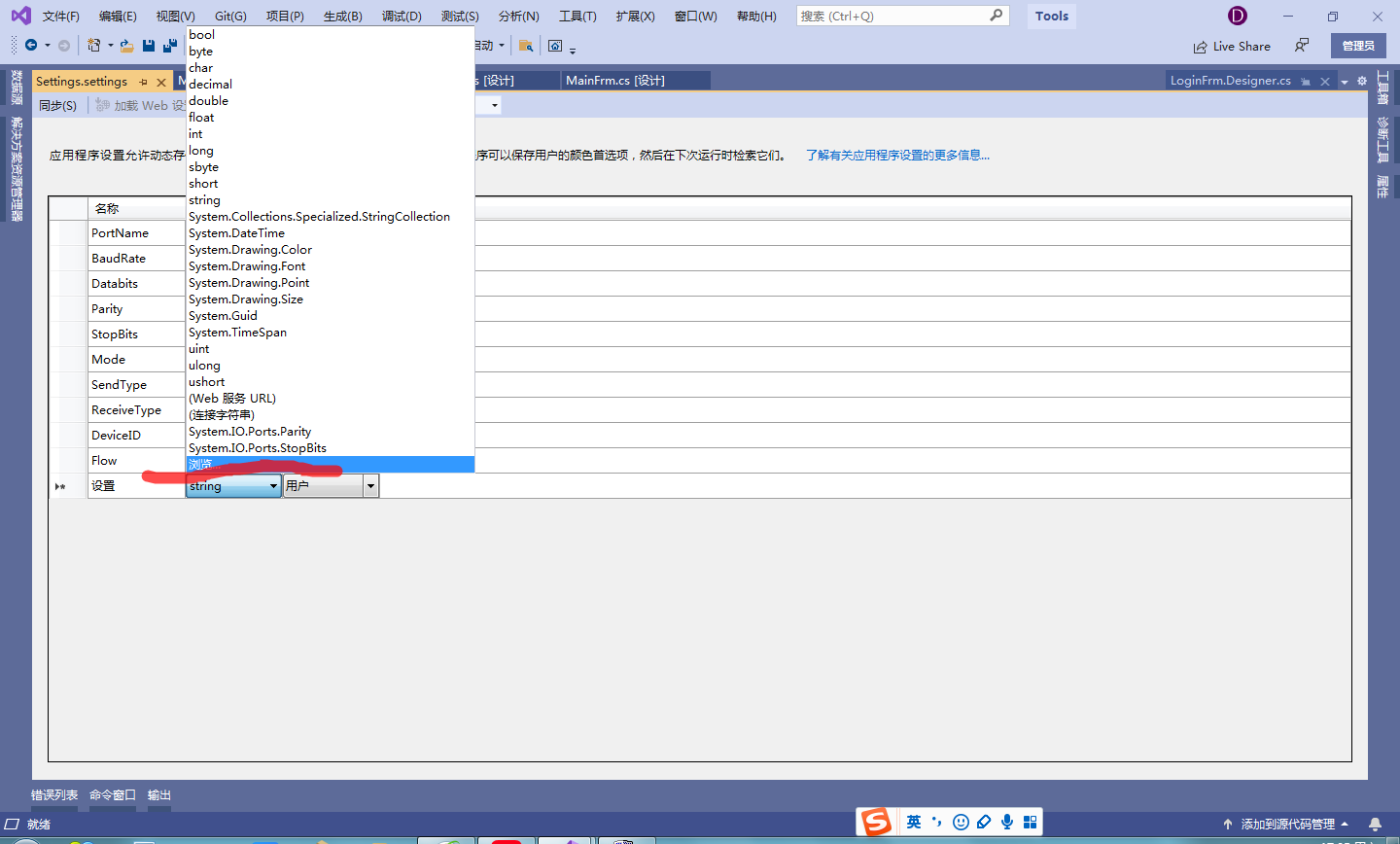Open the 生成(B) menu
Screen dimensions: 1400x844
coord(342,17)
